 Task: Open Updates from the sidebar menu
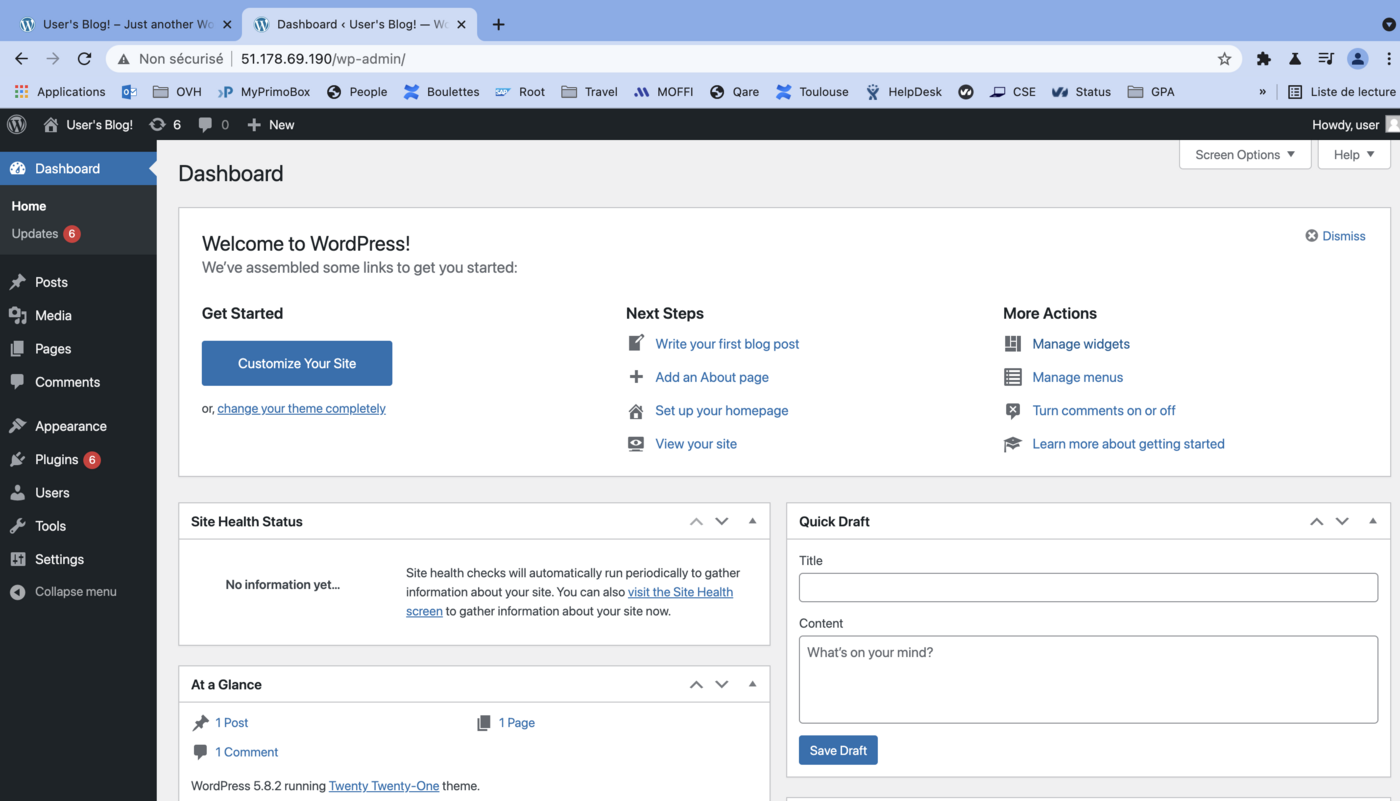pos(36,233)
